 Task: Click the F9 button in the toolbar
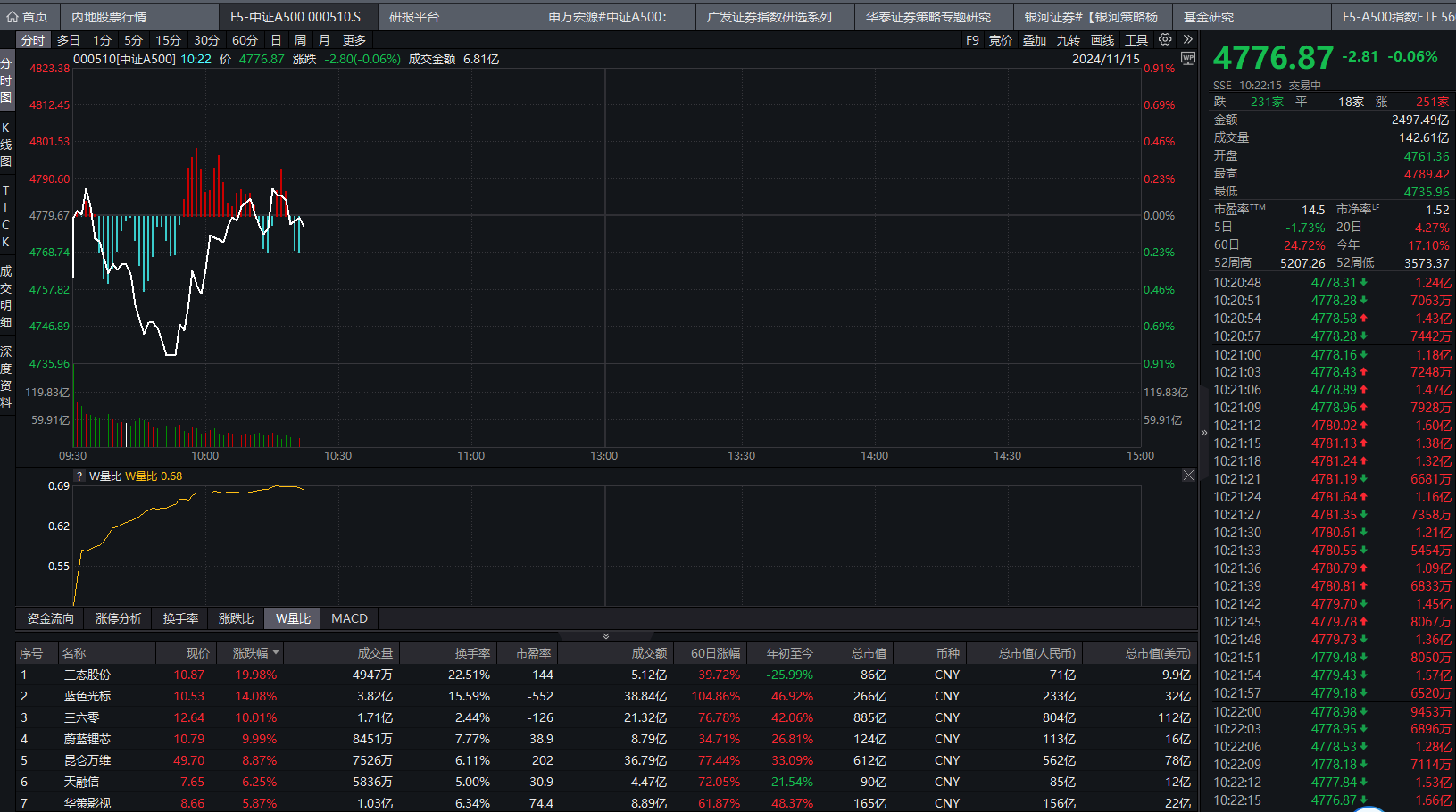972,39
